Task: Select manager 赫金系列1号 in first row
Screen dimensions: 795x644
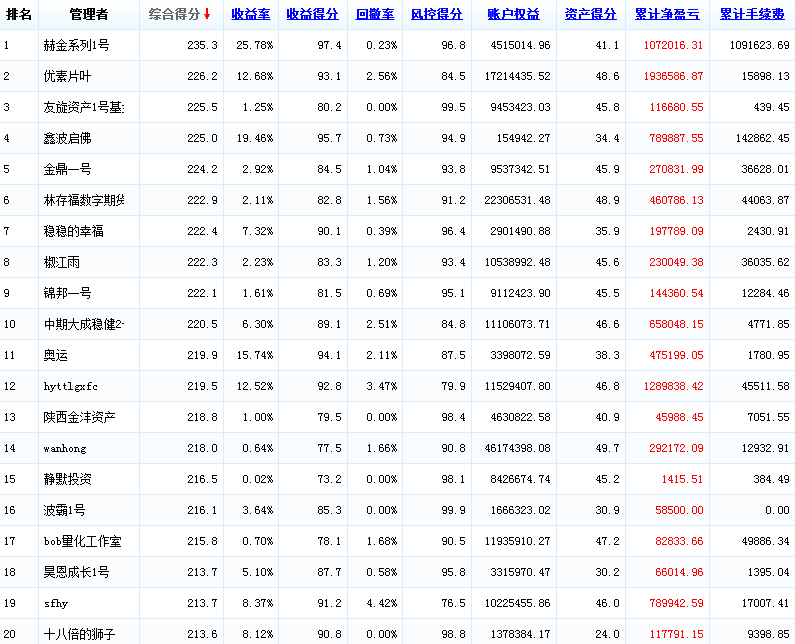Action: [76, 46]
